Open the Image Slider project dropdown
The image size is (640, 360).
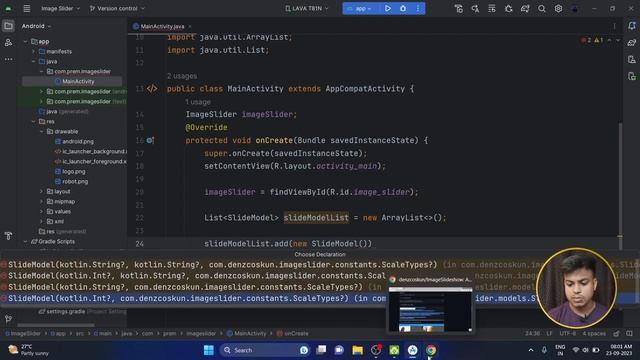tap(60, 8)
